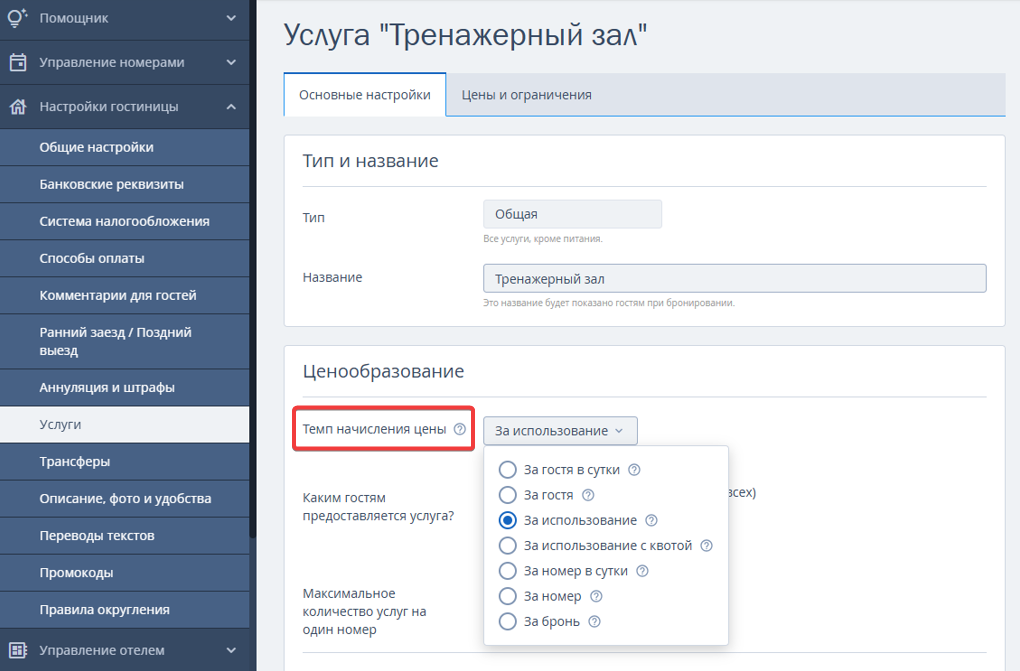Open Описание, фото и удобства
1020x671 pixels.
pyautogui.click(x=124, y=499)
